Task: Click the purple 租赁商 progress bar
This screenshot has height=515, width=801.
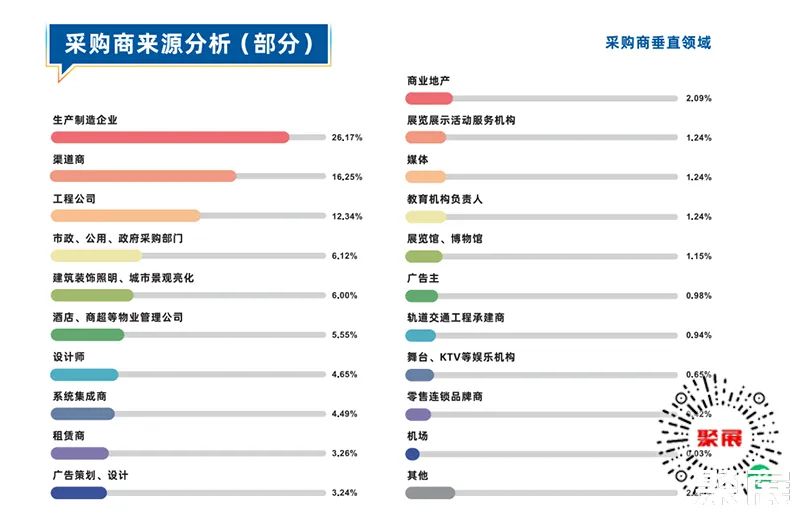Action: [79, 453]
